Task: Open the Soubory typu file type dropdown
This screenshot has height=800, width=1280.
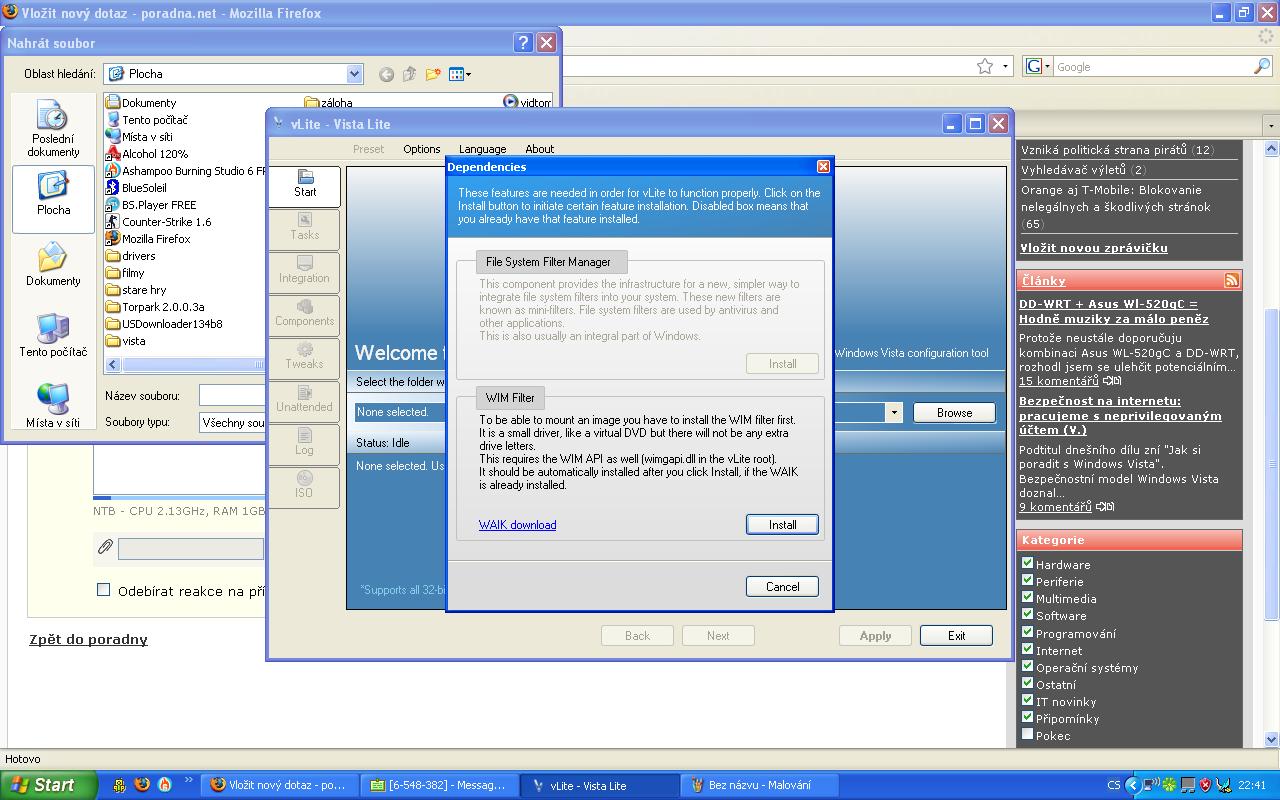Action: [x=232, y=423]
